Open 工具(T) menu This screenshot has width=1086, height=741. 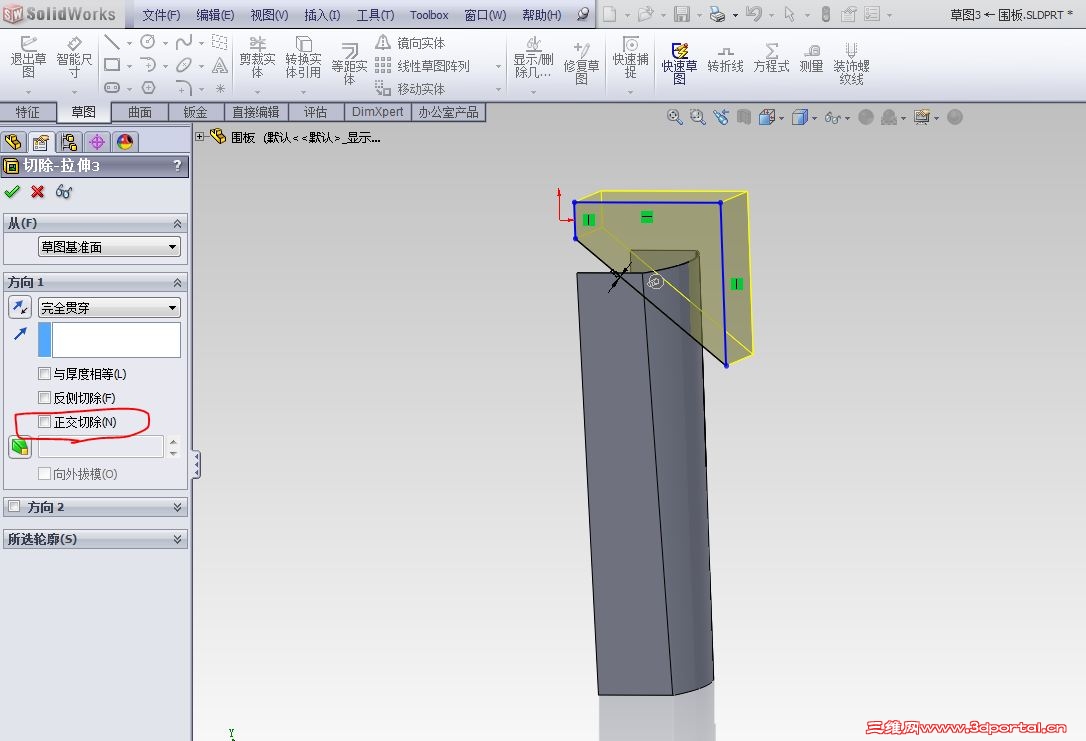point(375,15)
